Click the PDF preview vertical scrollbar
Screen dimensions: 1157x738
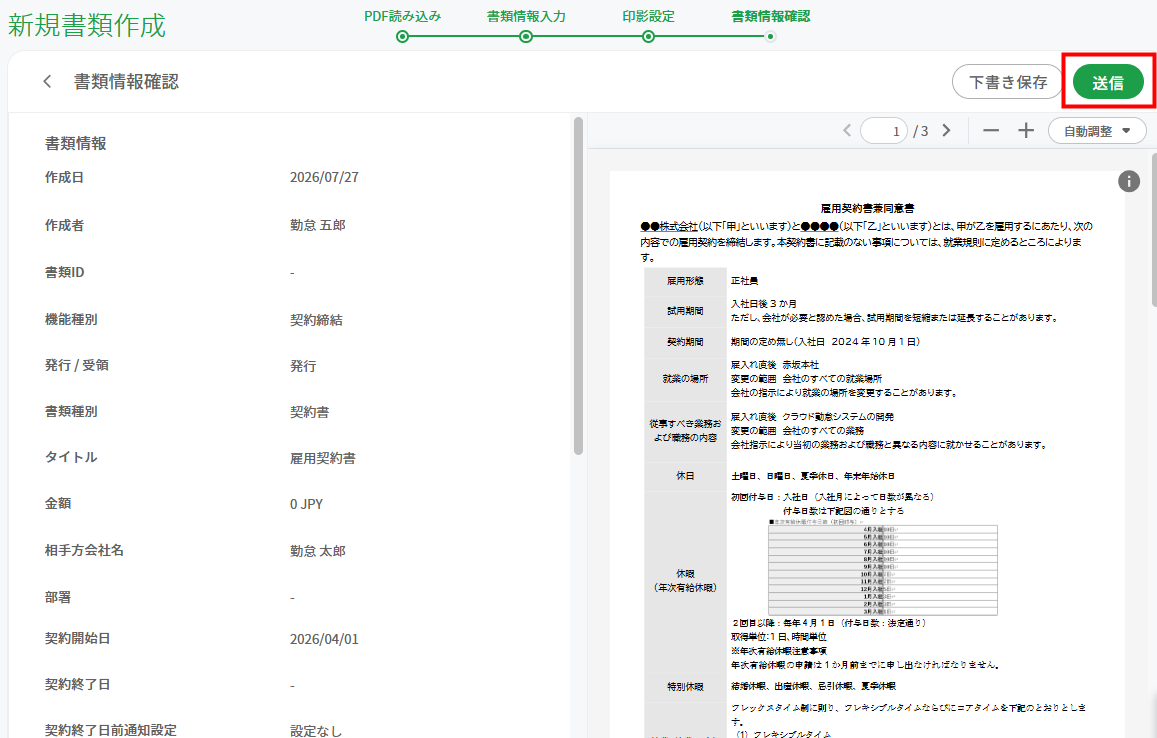pyautogui.click(x=1153, y=230)
